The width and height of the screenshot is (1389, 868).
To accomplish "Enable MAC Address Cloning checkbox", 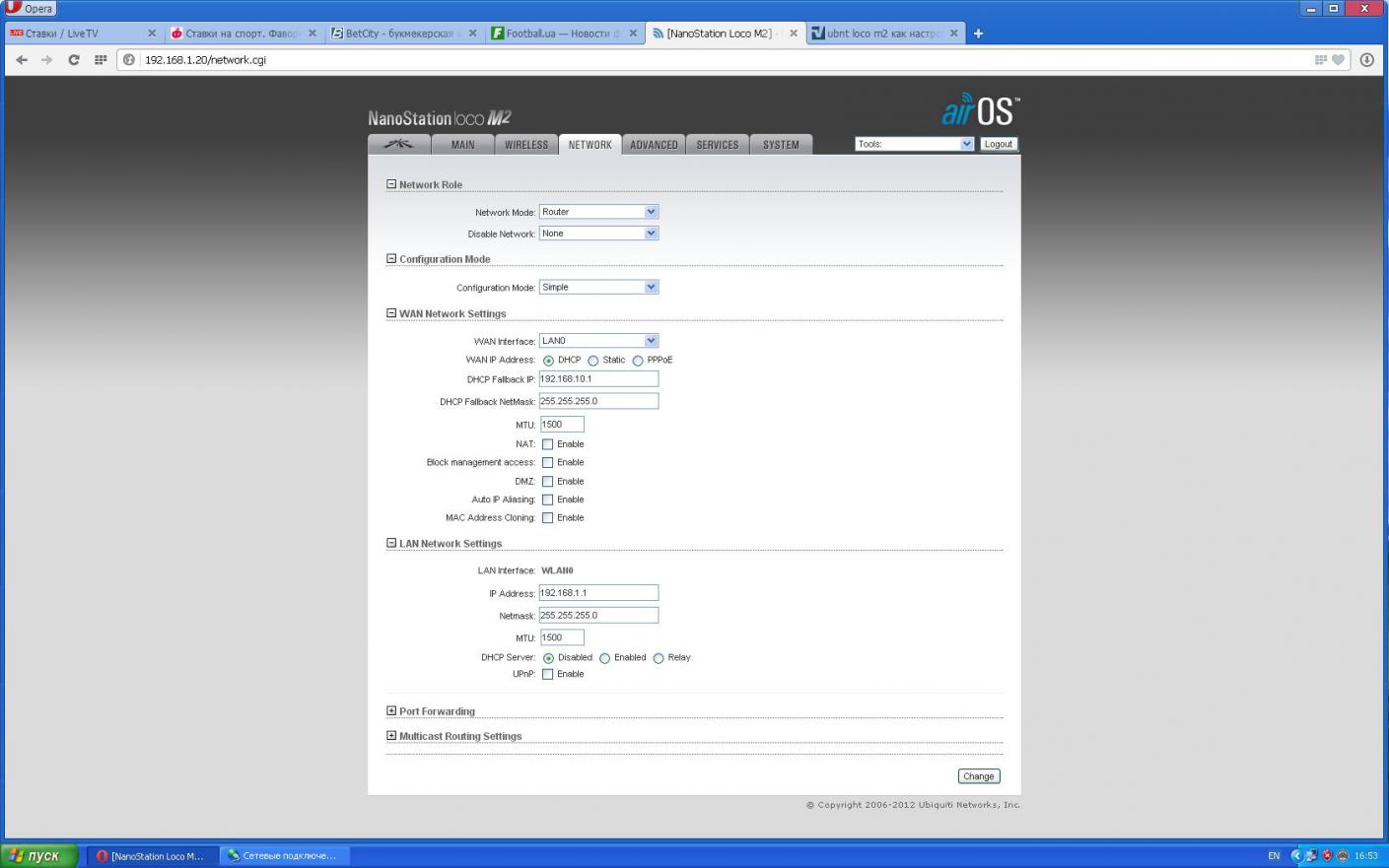I will [x=547, y=518].
